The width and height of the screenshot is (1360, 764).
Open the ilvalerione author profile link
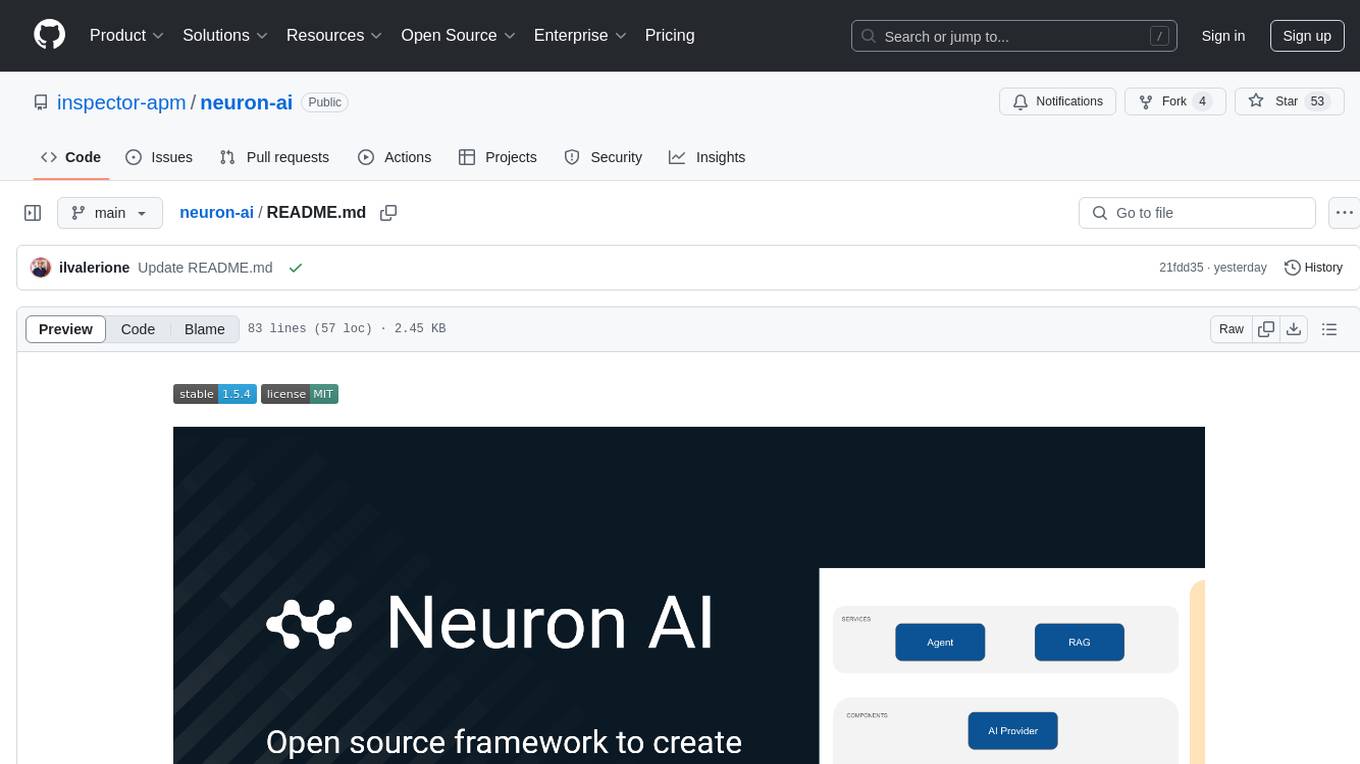point(94,268)
